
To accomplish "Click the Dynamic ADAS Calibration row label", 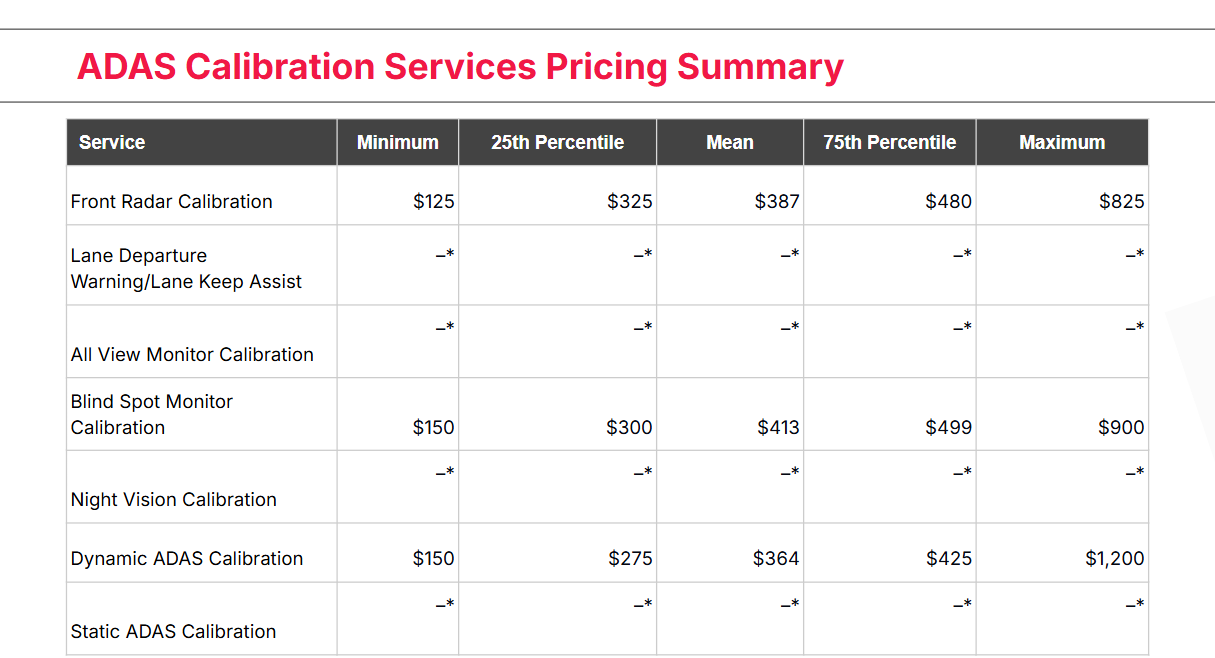I will [x=186, y=558].
